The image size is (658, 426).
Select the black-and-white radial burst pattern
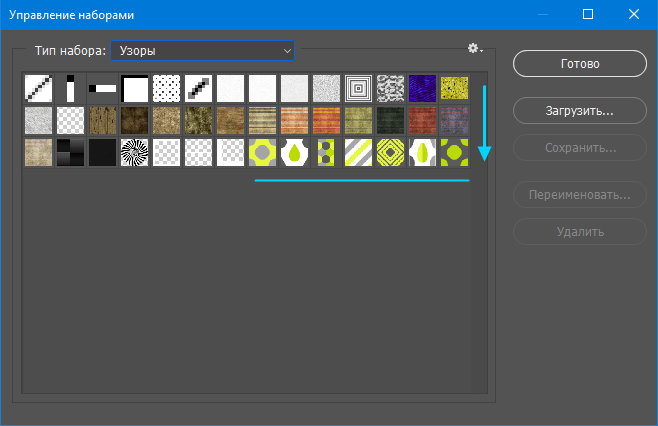tap(135, 152)
